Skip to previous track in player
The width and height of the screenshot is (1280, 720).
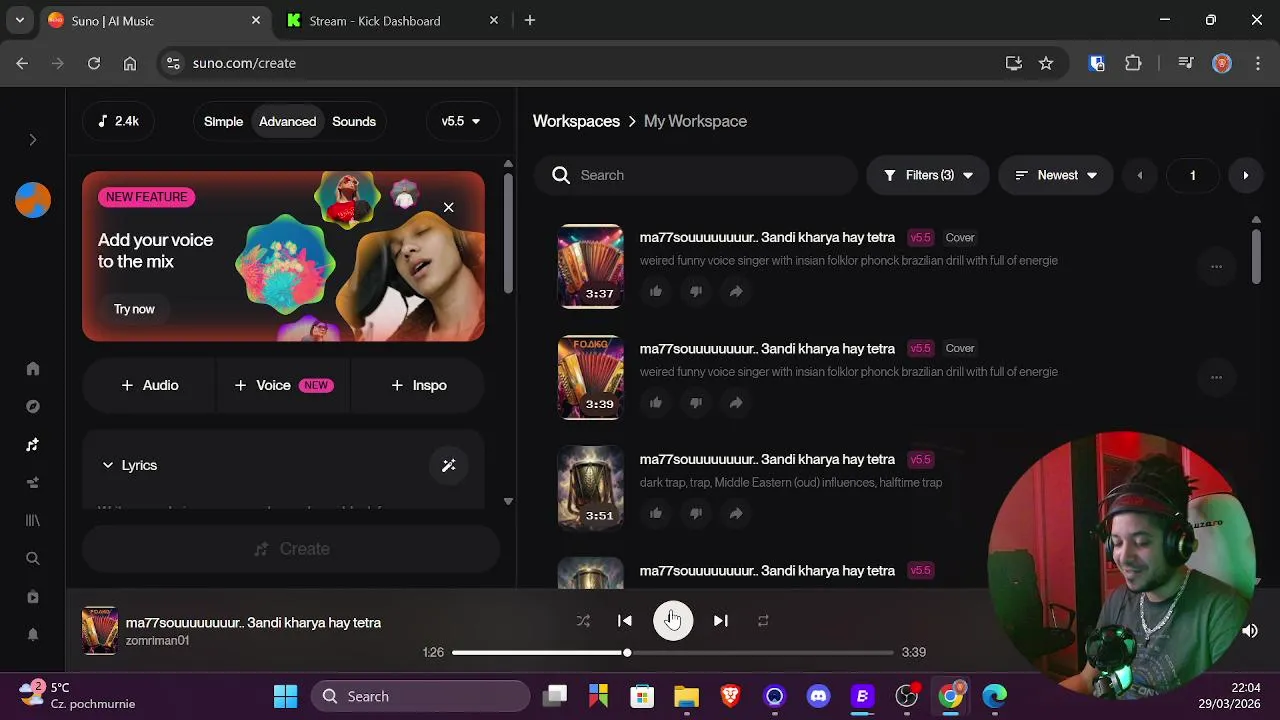coord(625,621)
